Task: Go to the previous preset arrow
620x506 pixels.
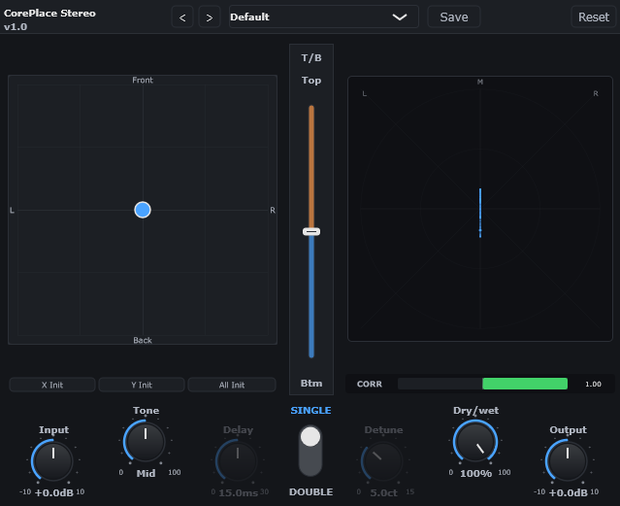Action: pos(182,17)
